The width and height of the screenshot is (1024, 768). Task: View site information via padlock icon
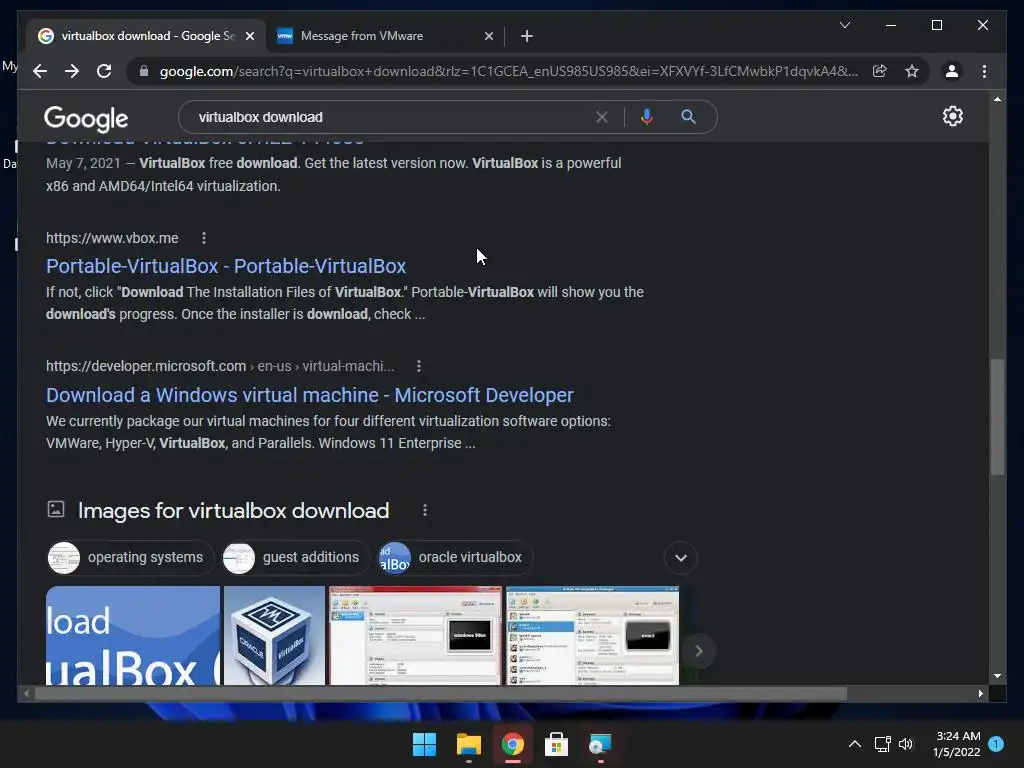[144, 71]
